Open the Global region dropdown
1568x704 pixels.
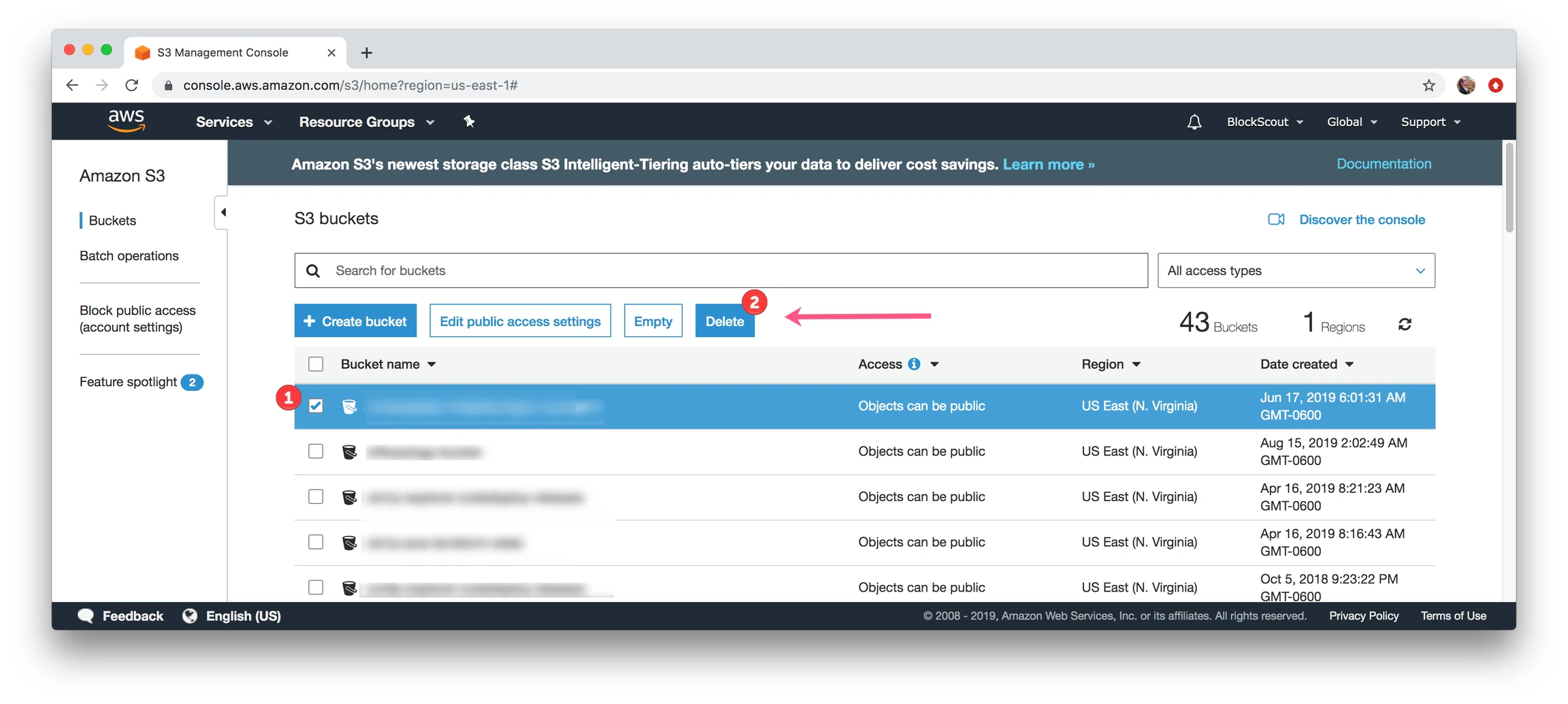1352,122
